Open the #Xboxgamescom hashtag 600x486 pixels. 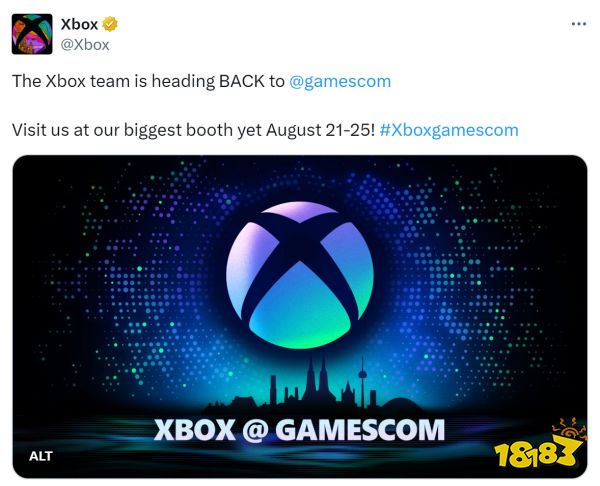pos(449,130)
